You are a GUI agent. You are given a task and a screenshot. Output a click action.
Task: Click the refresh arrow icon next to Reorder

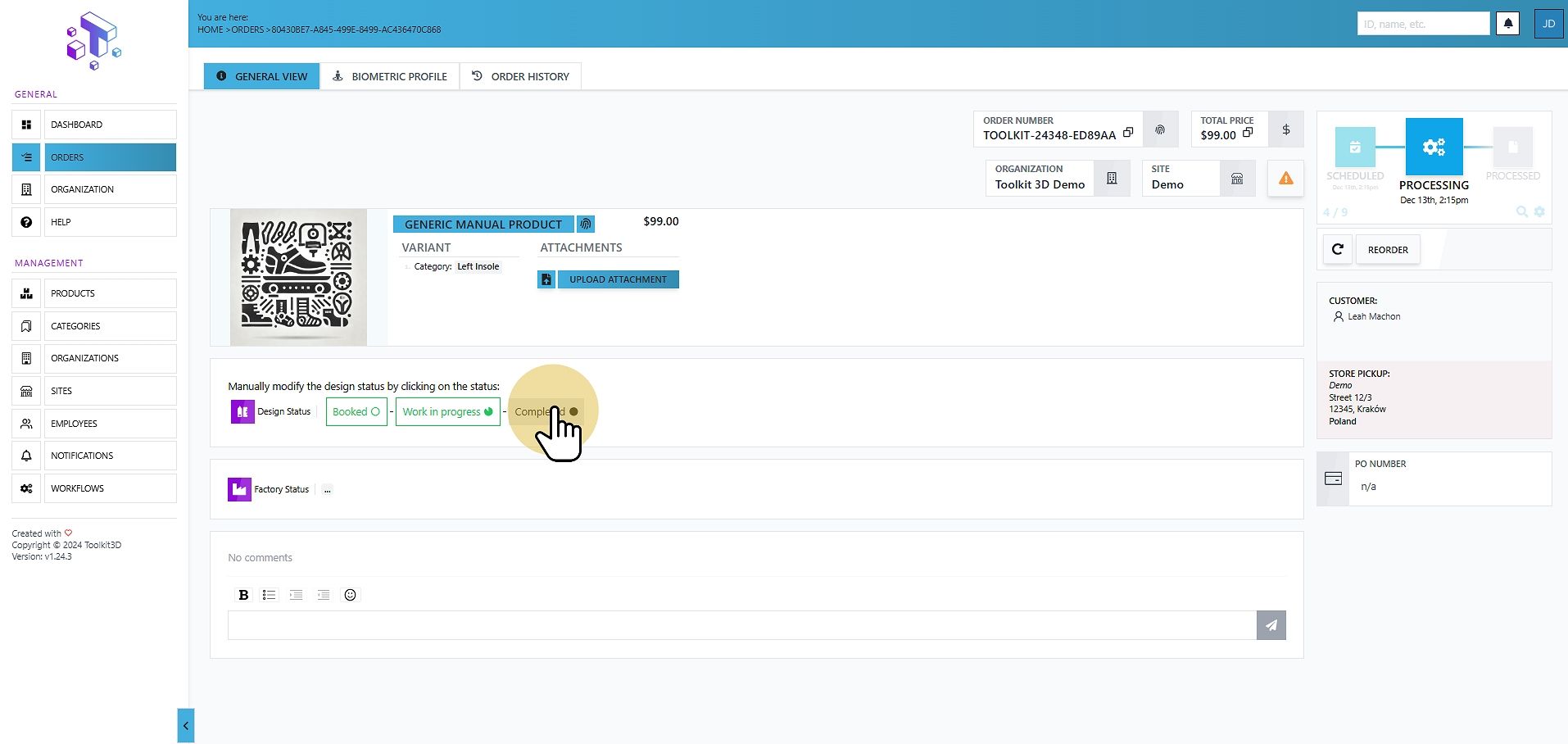[1338, 250]
